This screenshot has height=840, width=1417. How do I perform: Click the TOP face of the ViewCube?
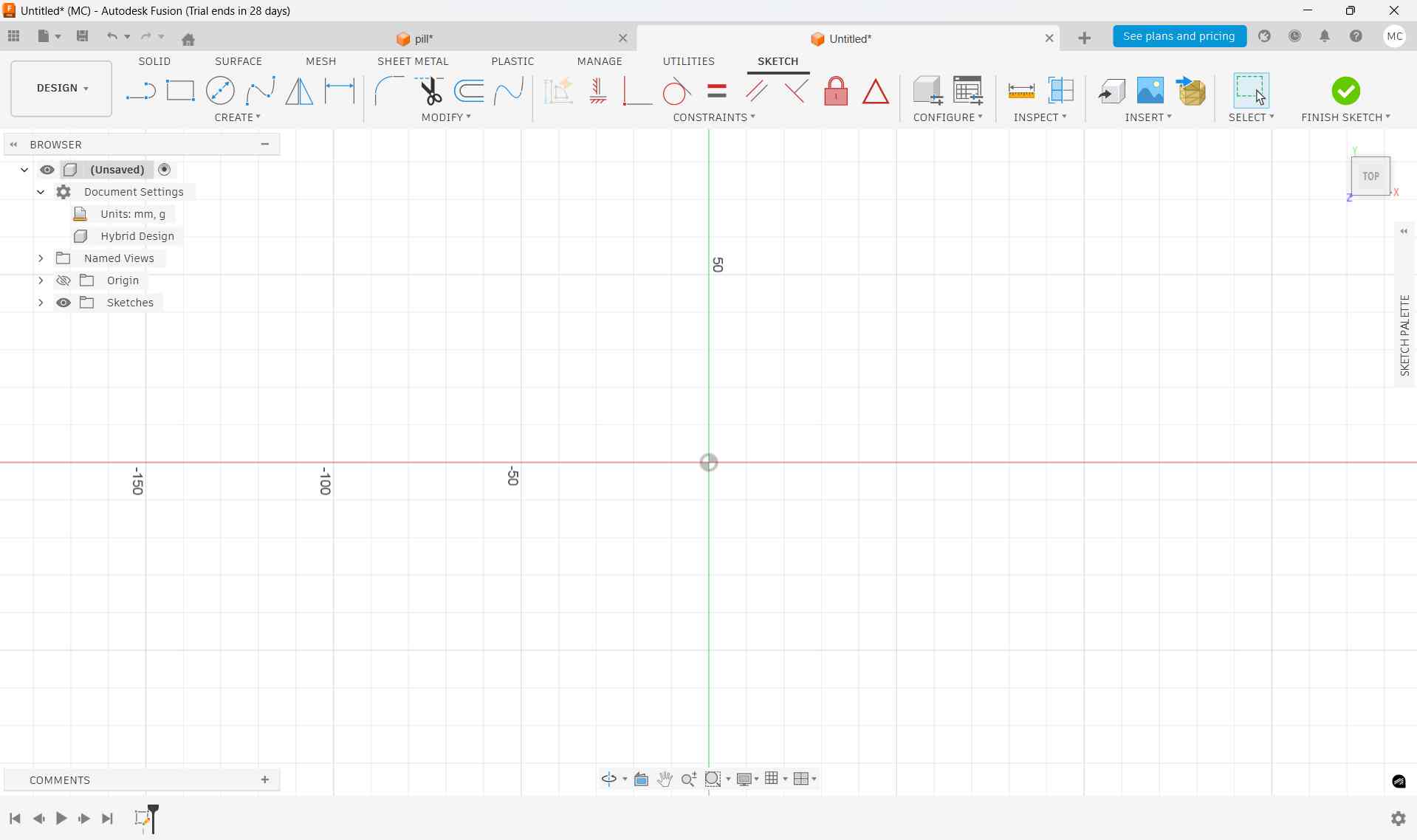tap(1370, 176)
